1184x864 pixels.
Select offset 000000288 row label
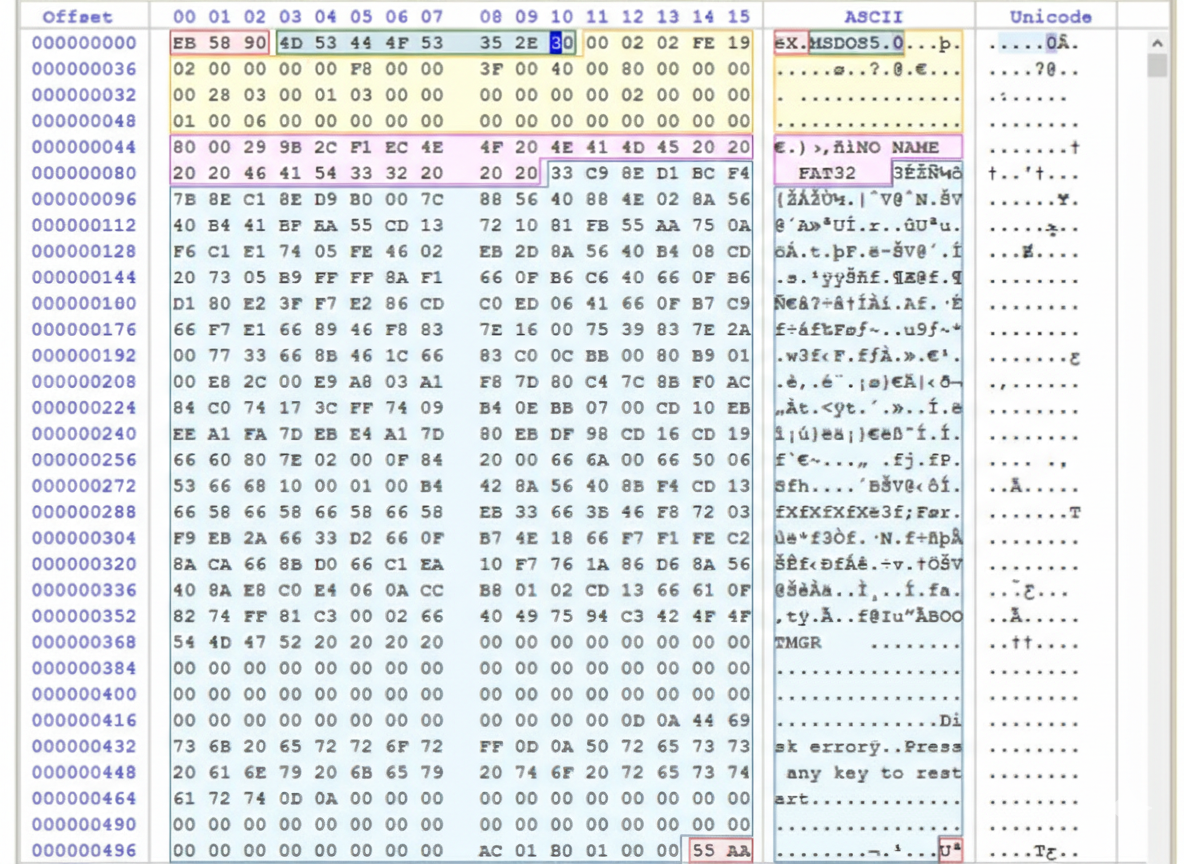coord(84,512)
